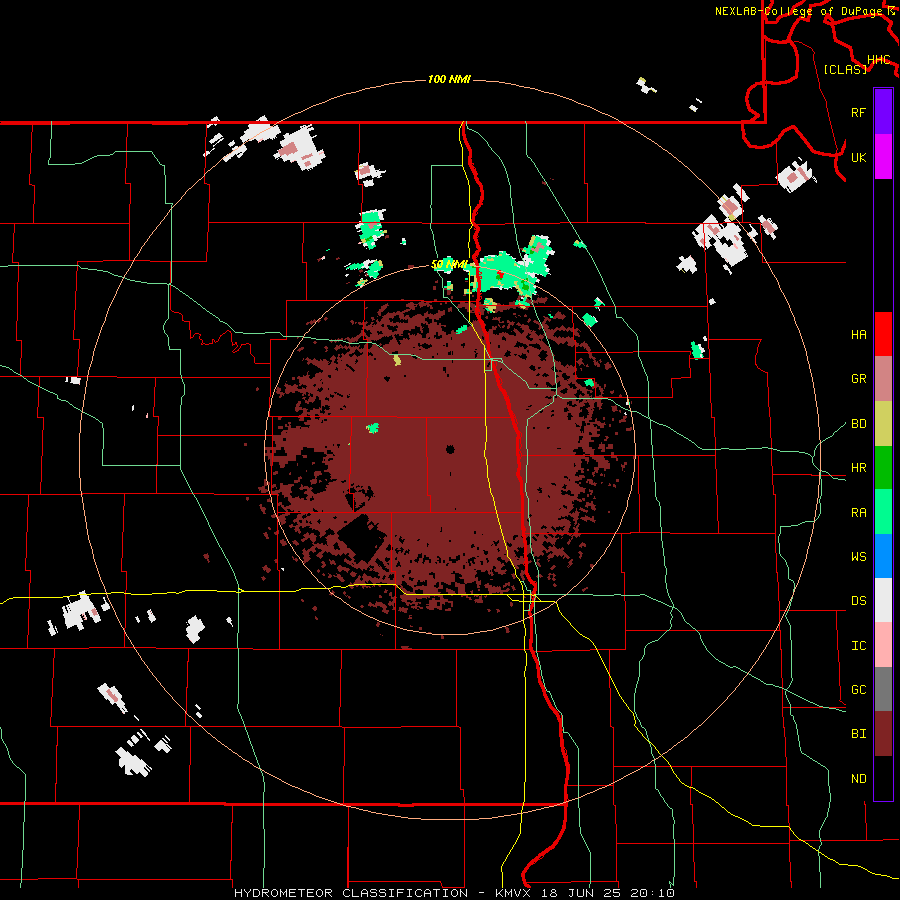Click the BI biological dark red swatch
This screenshot has height=900, width=900.
(x=883, y=734)
